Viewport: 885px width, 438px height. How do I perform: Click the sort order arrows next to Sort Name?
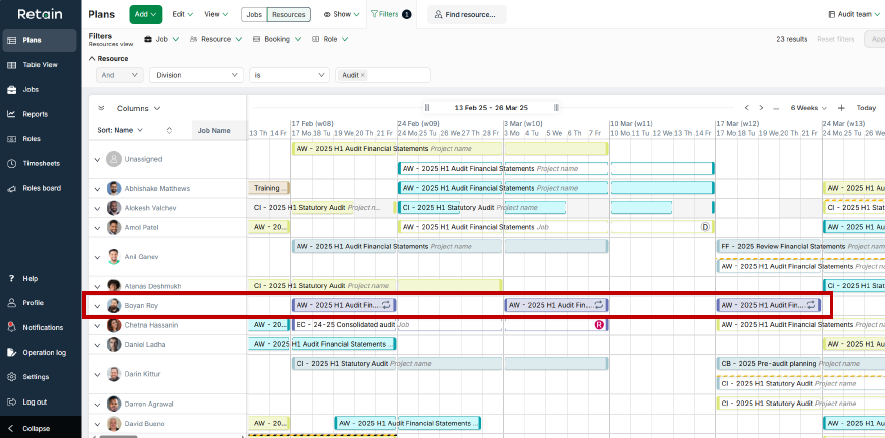click(169, 130)
